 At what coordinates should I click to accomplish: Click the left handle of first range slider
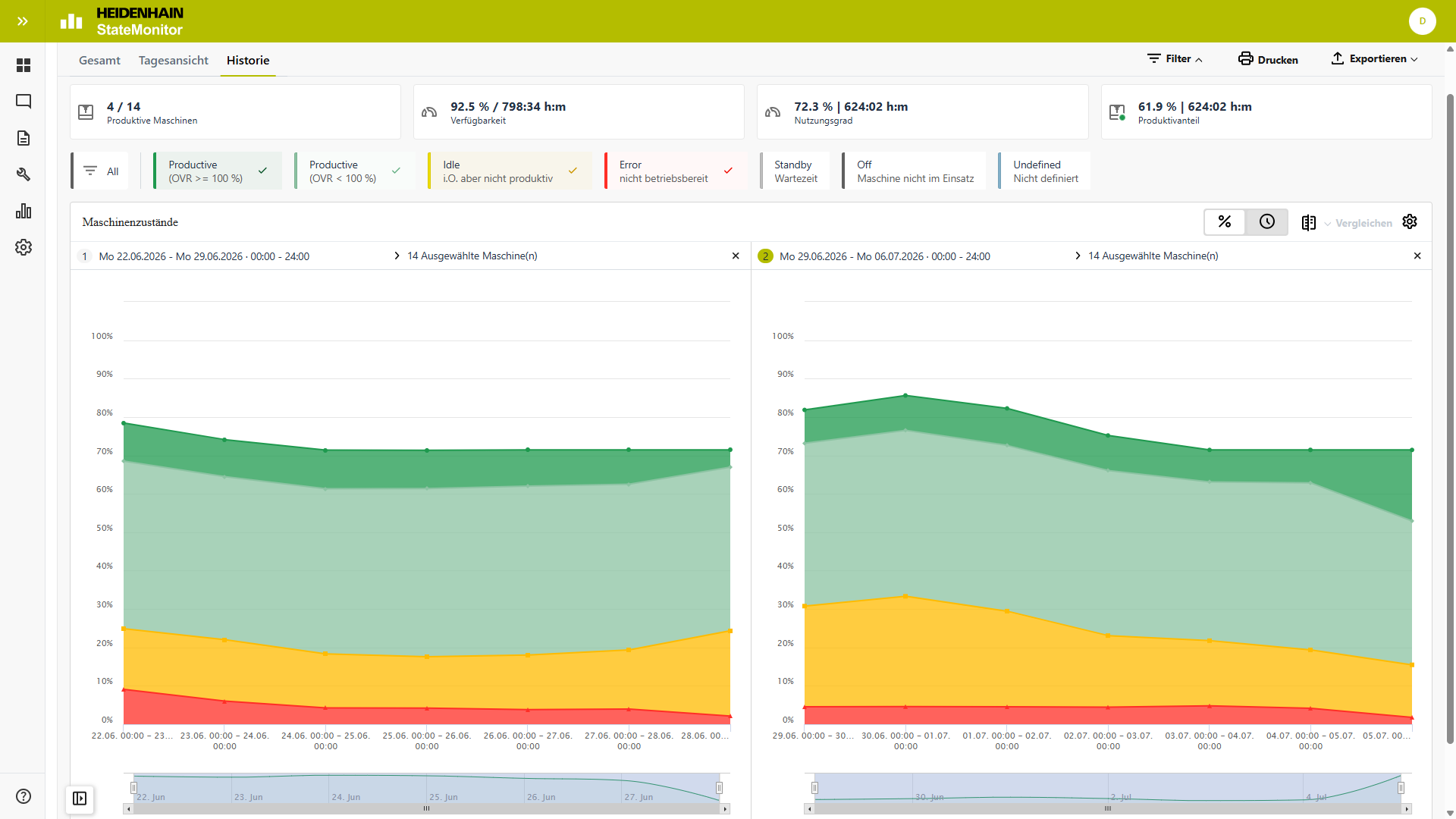(133, 788)
